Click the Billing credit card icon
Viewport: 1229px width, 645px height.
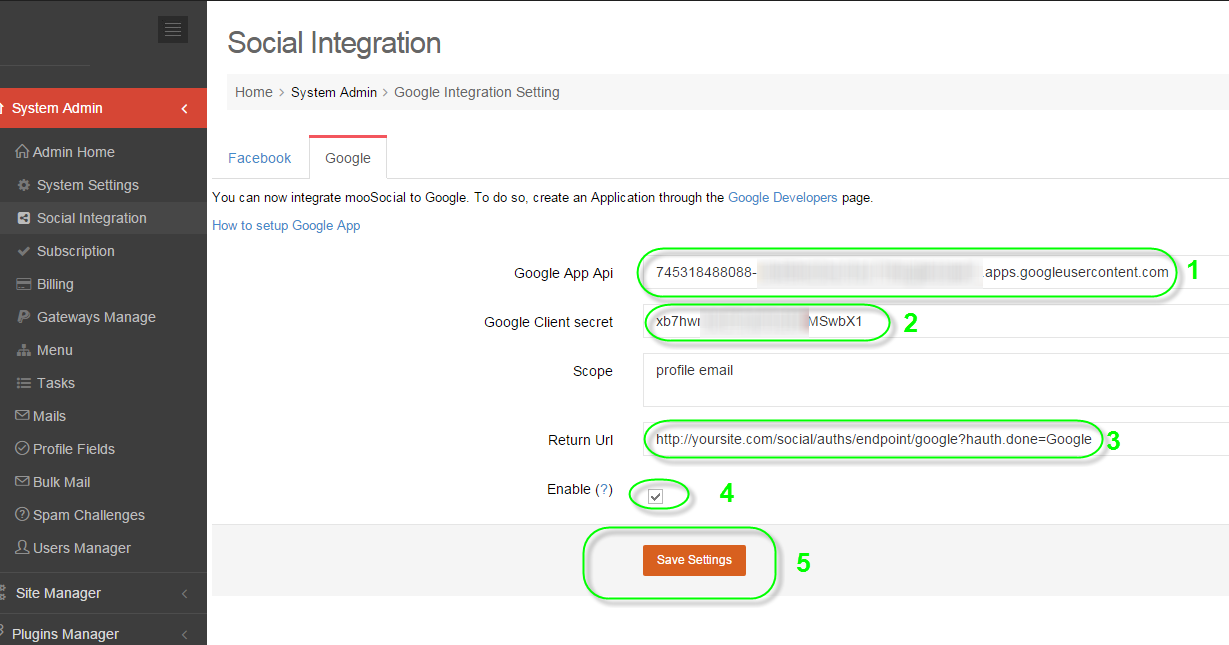24,284
